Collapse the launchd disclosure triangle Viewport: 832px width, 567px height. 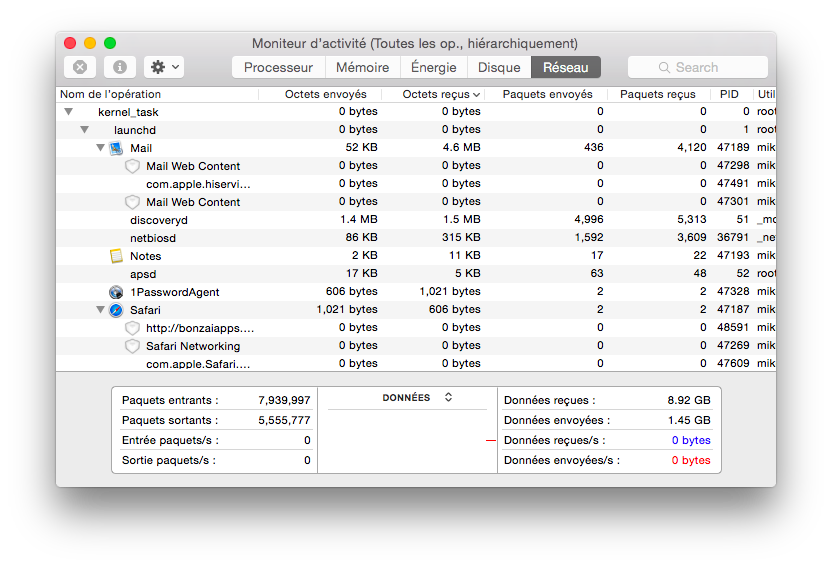click(x=84, y=130)
